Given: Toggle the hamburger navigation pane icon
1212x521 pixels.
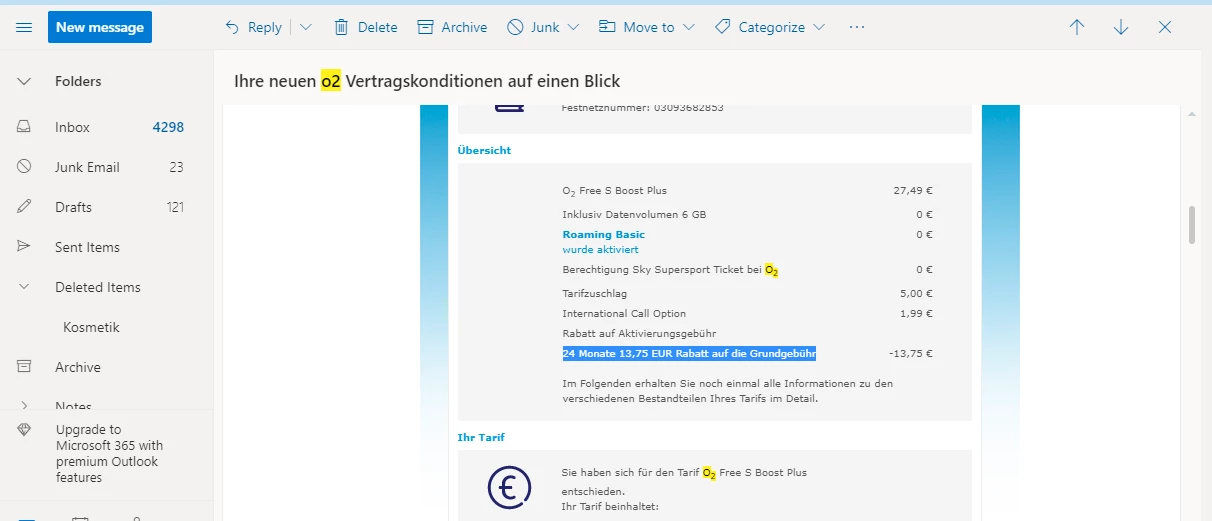Looking at the screenshot, I should tap(24, 27).
